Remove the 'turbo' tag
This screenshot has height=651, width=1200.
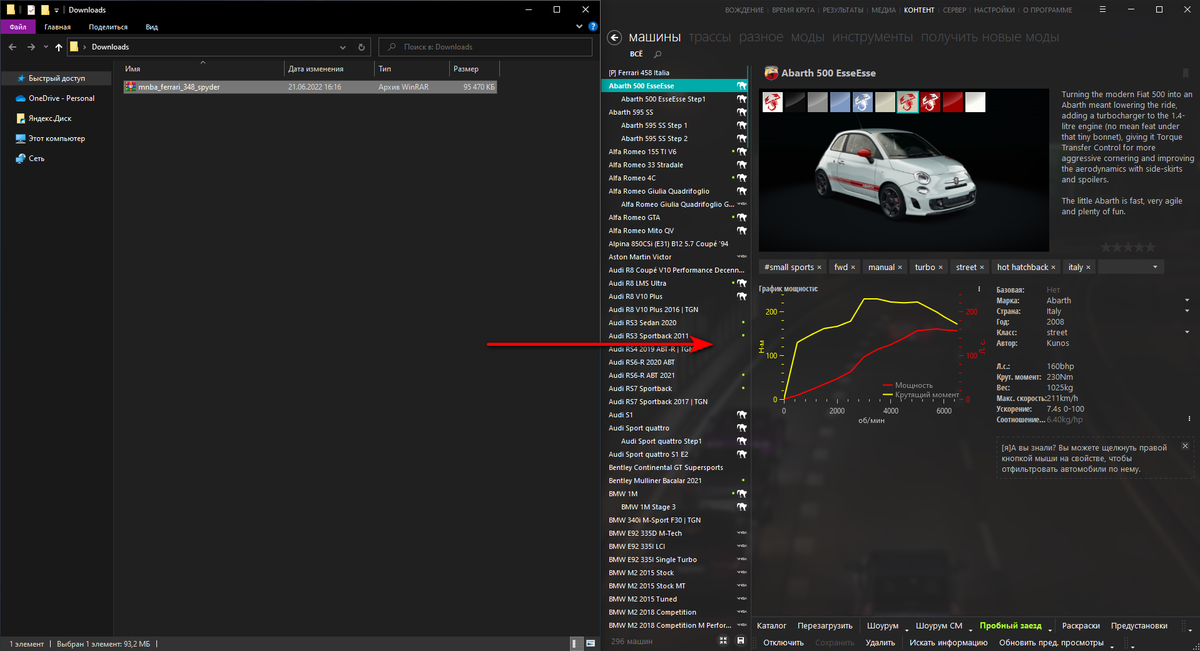click(x=941, y=268)
